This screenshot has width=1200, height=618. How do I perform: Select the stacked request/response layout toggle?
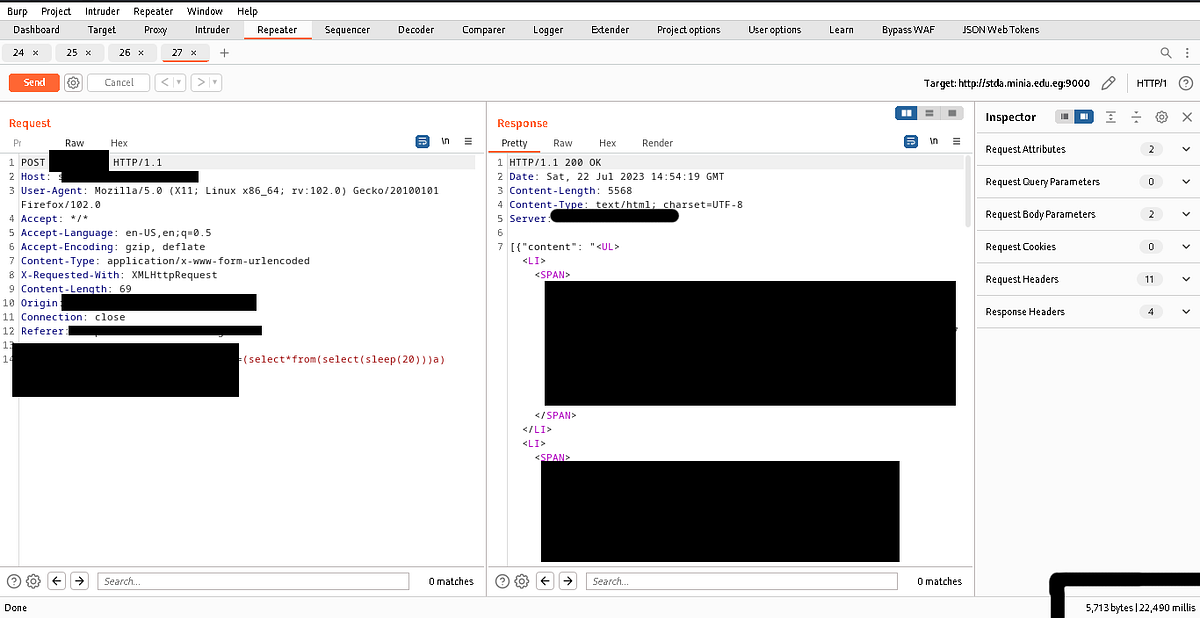[929, 113]
